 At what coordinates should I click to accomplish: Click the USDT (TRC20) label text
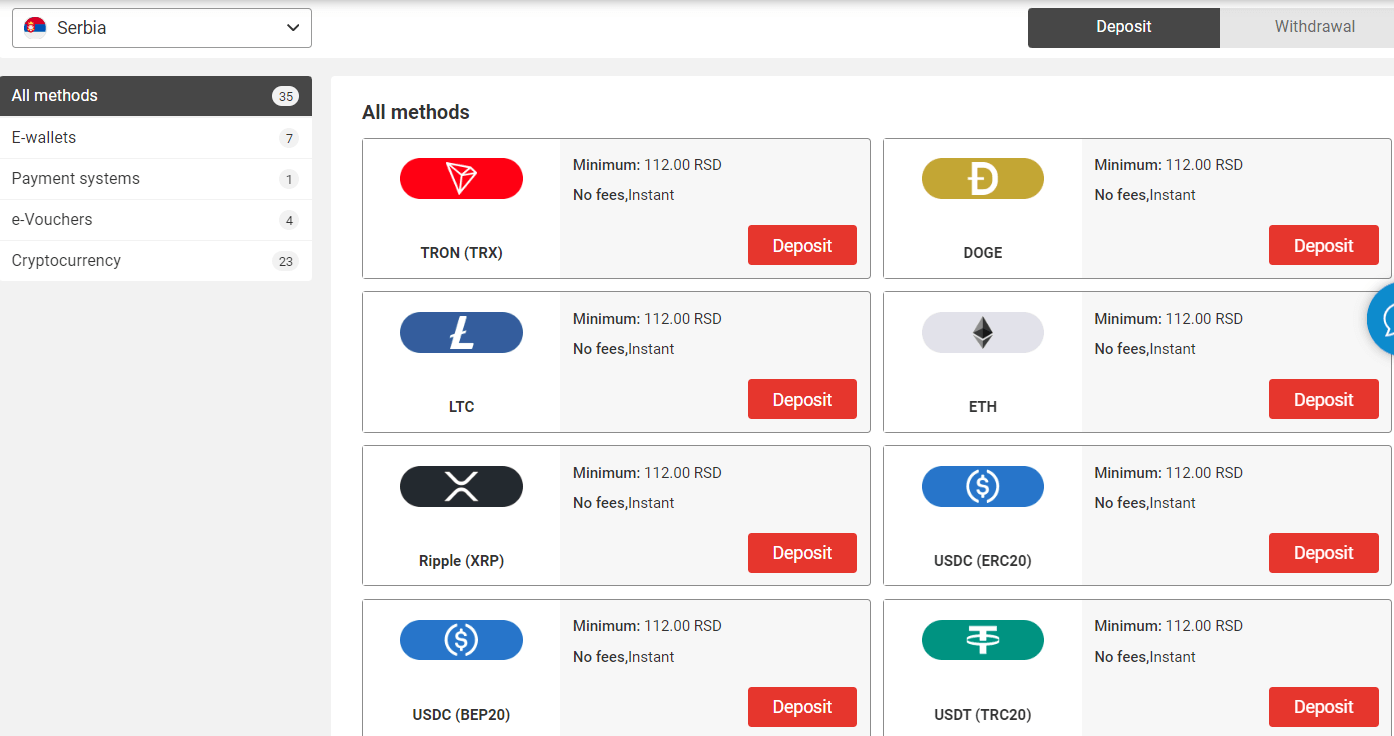(x=982, y=715)
